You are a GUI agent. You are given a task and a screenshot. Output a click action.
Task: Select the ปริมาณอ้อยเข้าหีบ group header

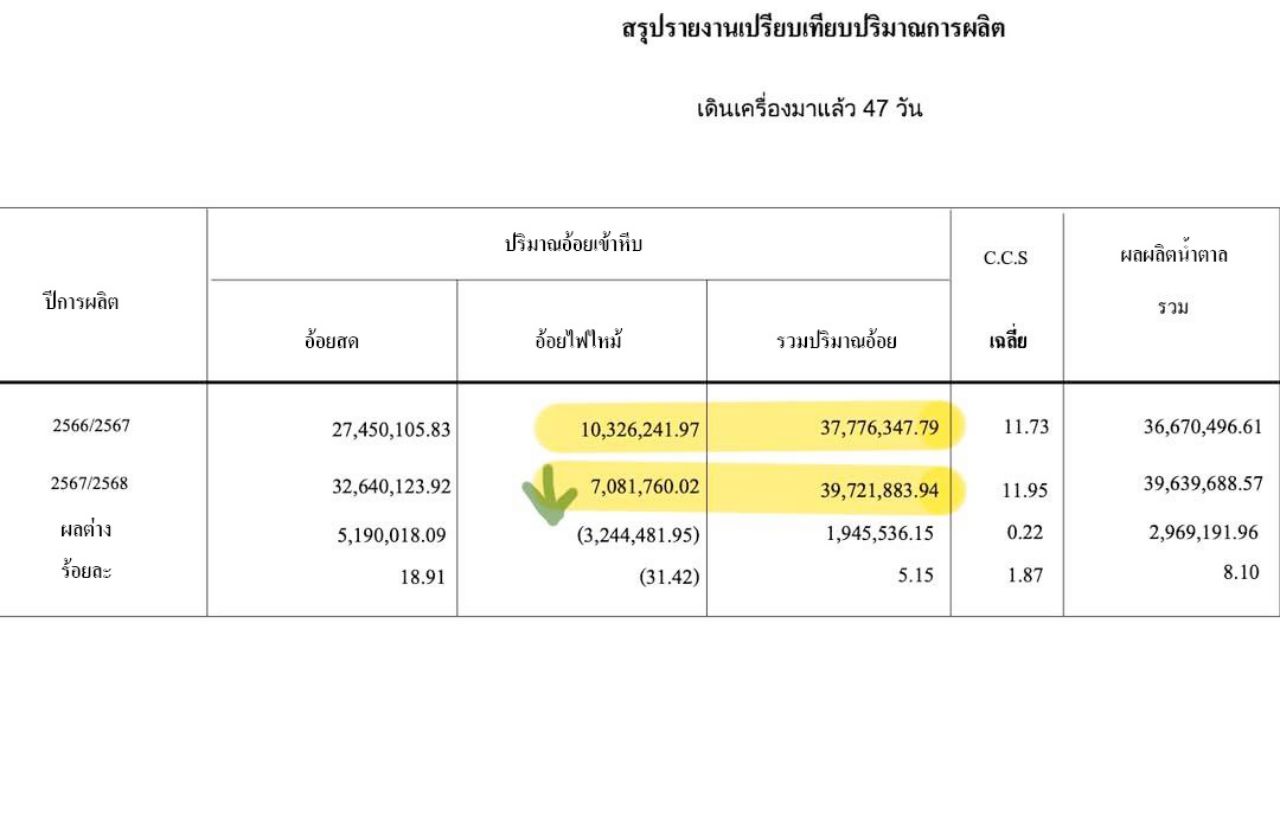[x=573, y=242]
